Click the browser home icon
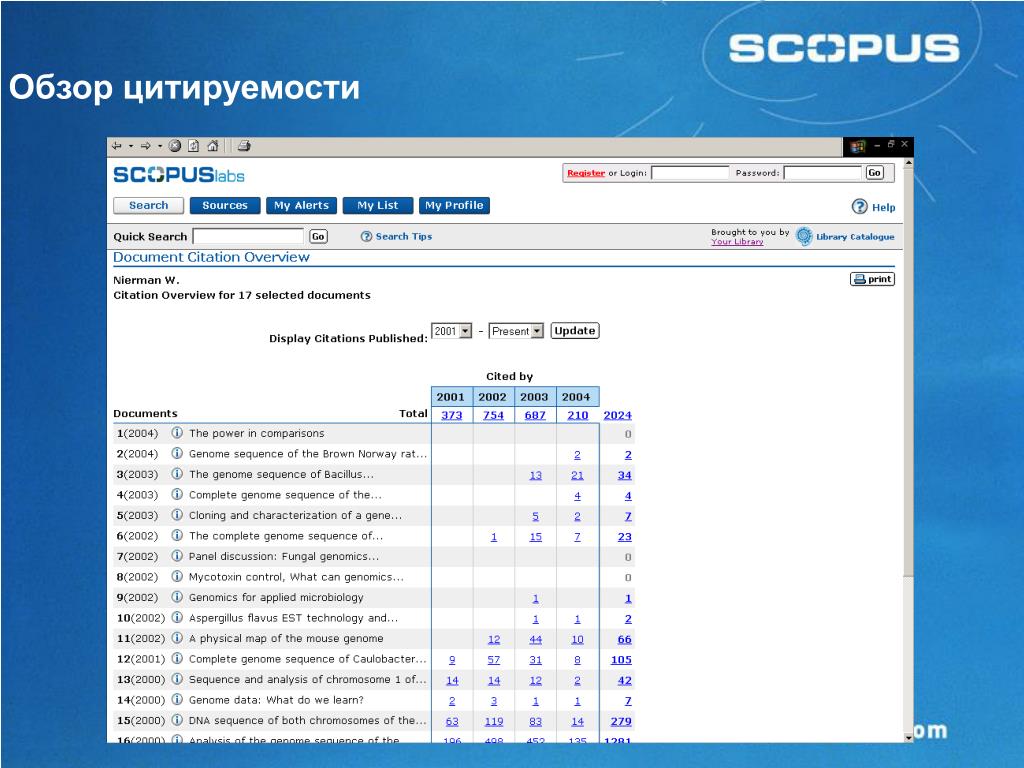 [x=212, y=146]
